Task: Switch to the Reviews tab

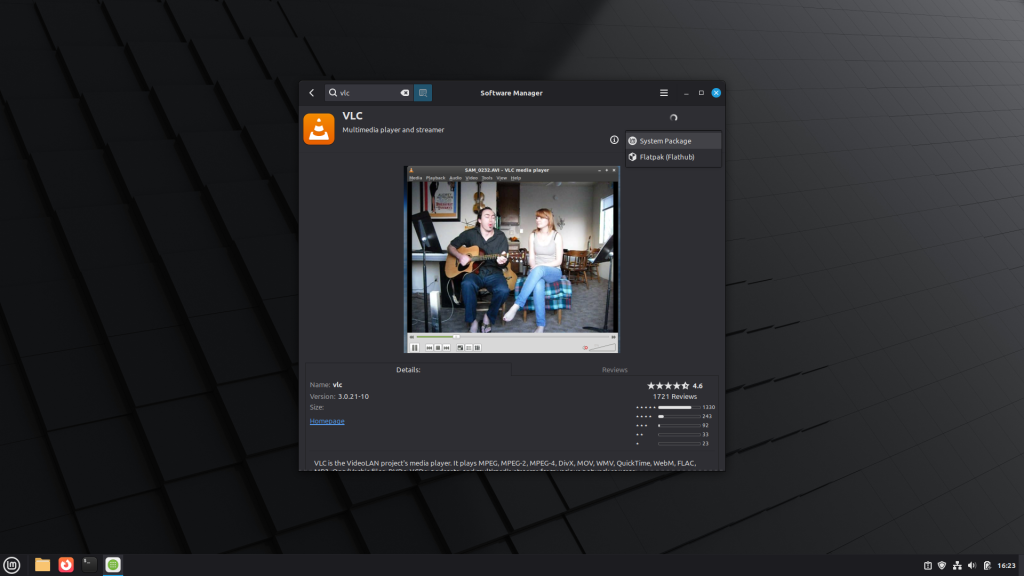Action: click(x=614, y=370)
